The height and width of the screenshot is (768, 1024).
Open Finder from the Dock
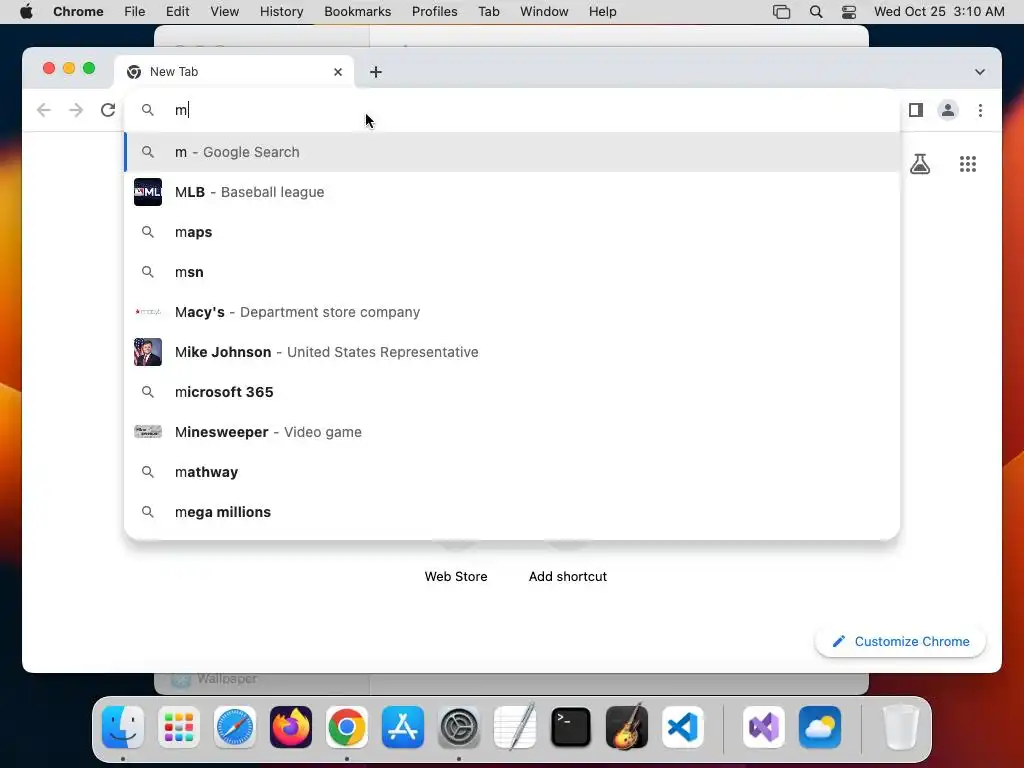pyautogui.click(x=123, y=727)
